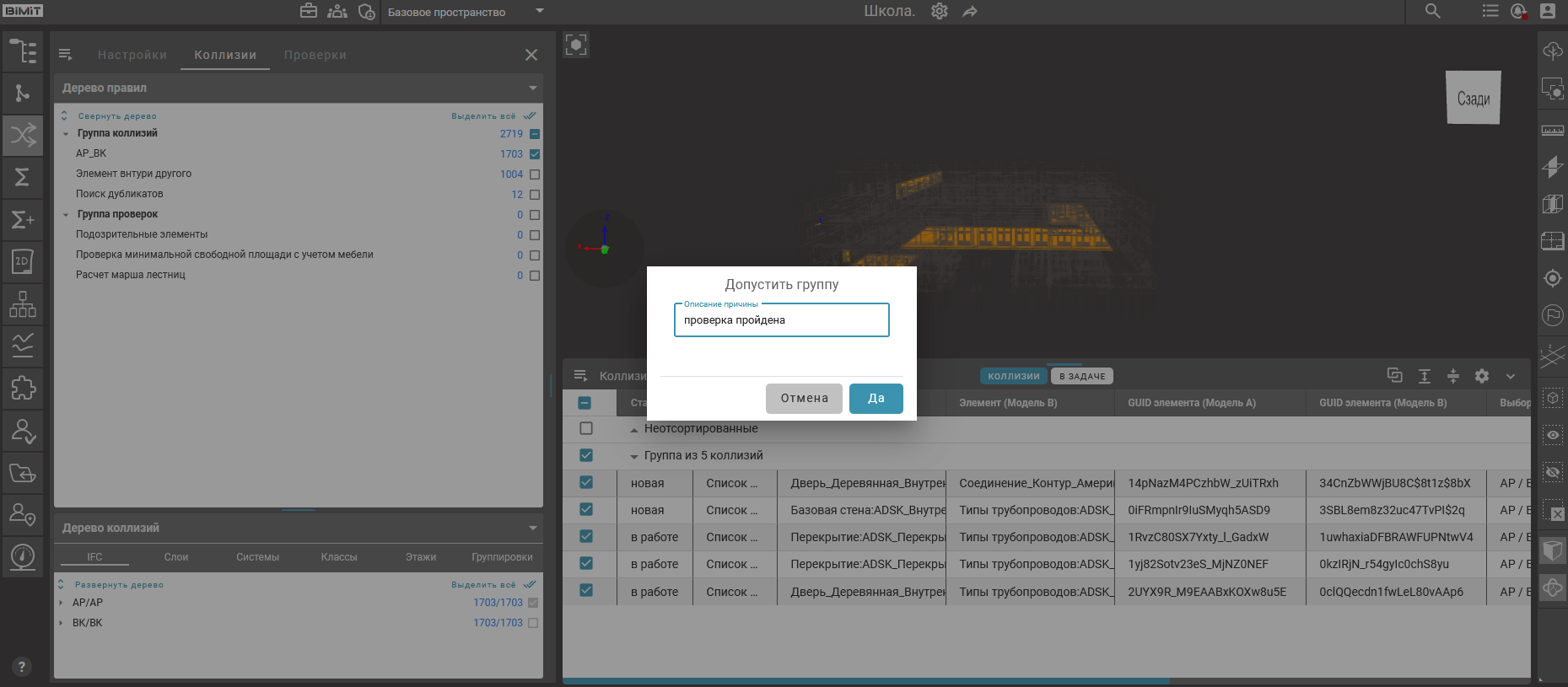Viewport: 1568px width, 687px height.
Task: Open project settings gear next to Школа
Action: (940, 11)
